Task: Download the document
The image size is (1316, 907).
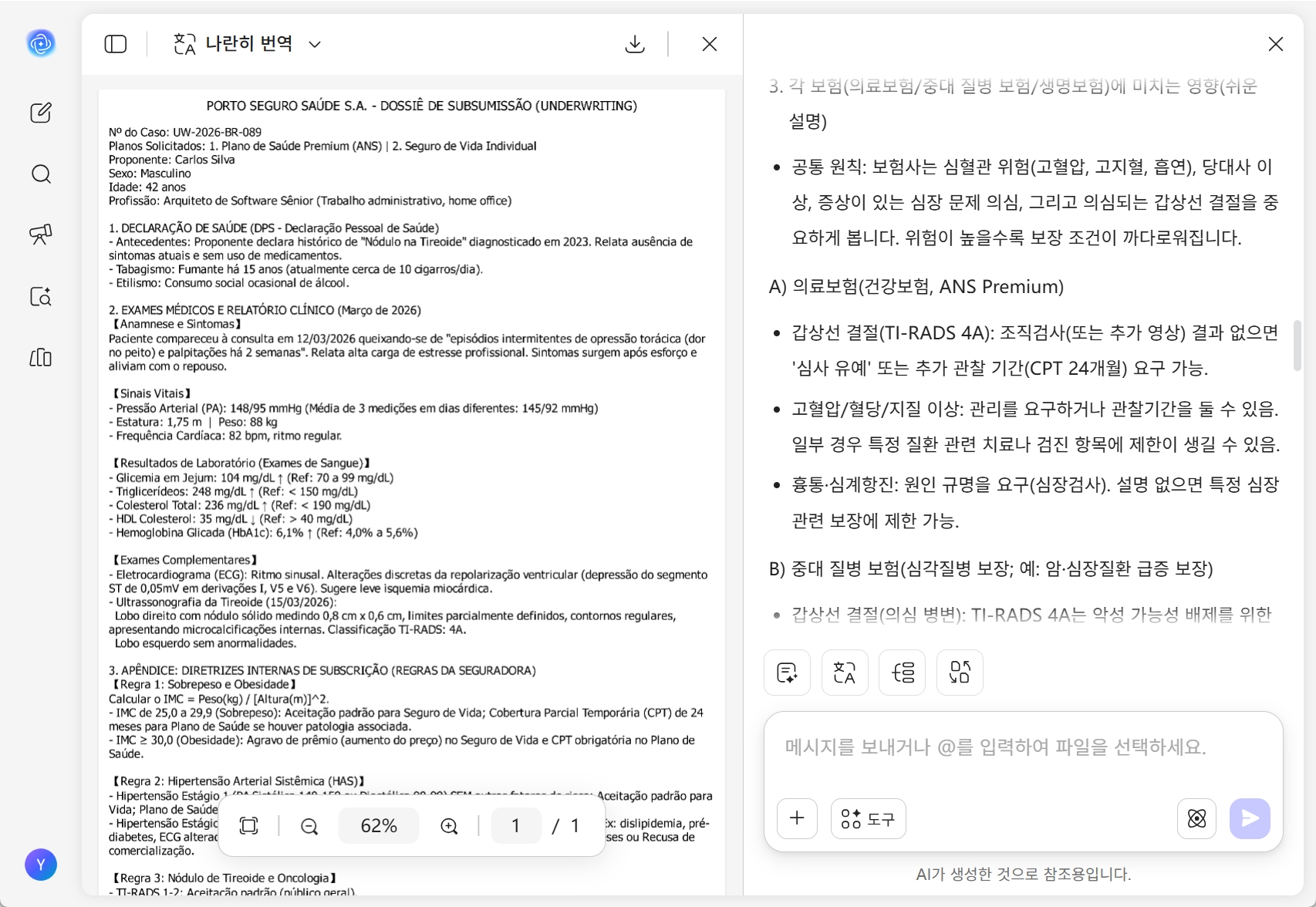Action: click(635, 44)
